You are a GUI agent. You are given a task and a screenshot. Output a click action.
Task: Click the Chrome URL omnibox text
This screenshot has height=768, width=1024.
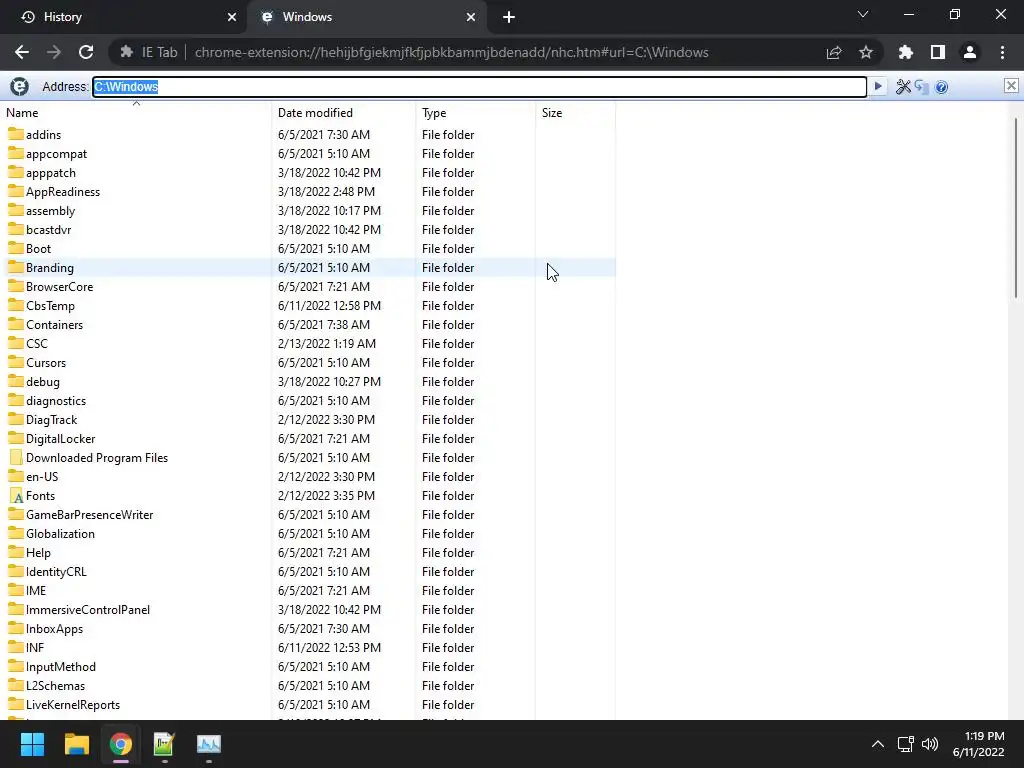click(x=451, y=52)
